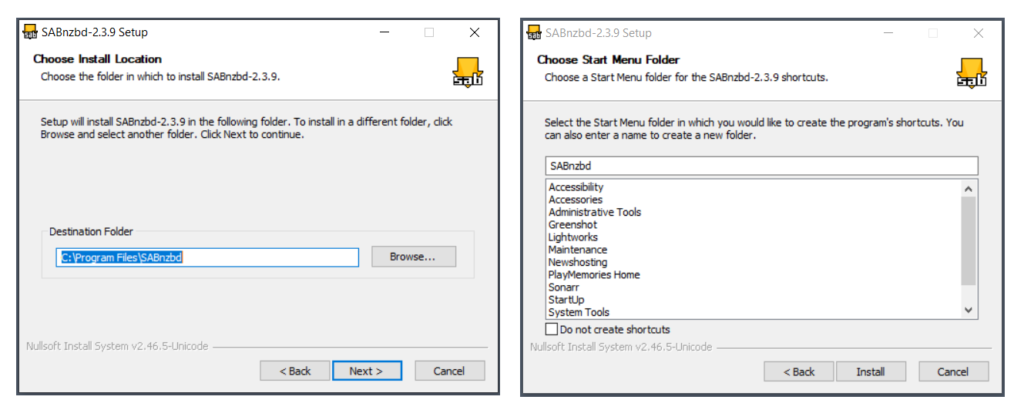Screen dimensions: 1024x420
Task: Close the Start Menu Folder setup window
Action: click(x=978, y=33)
